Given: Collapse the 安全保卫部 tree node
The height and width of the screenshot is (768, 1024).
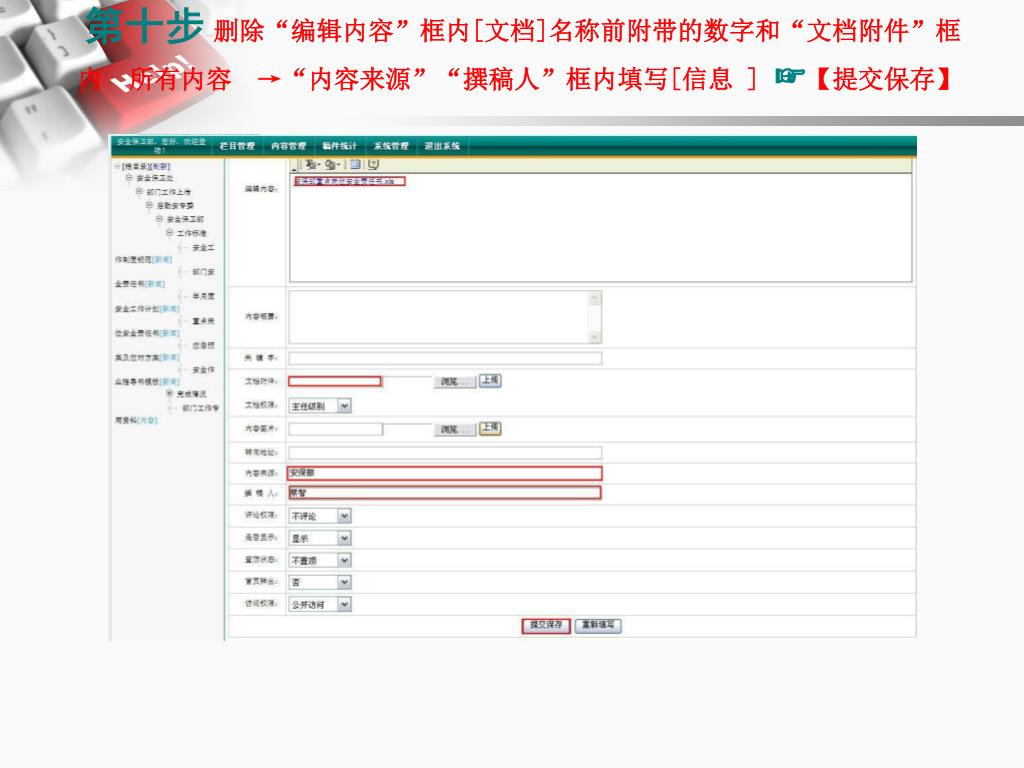Looking at the screenshot, I should pos(159,219).
